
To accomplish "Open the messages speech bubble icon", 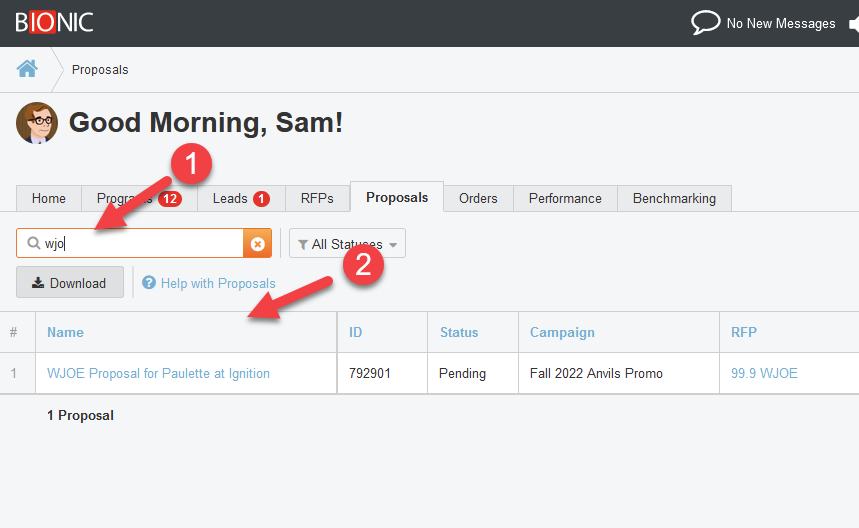I will point(705,23).
